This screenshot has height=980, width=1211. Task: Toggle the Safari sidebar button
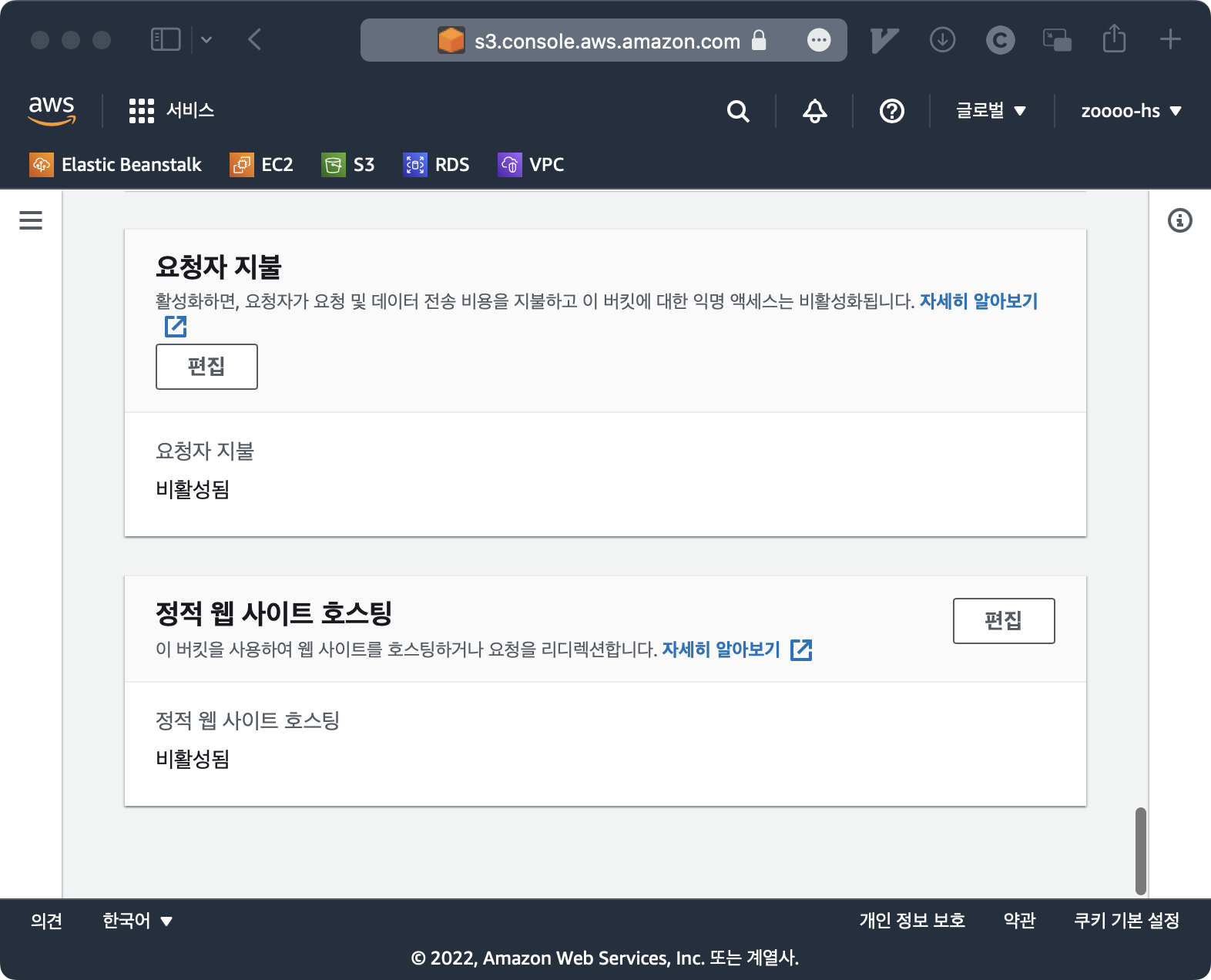(166, 39)
